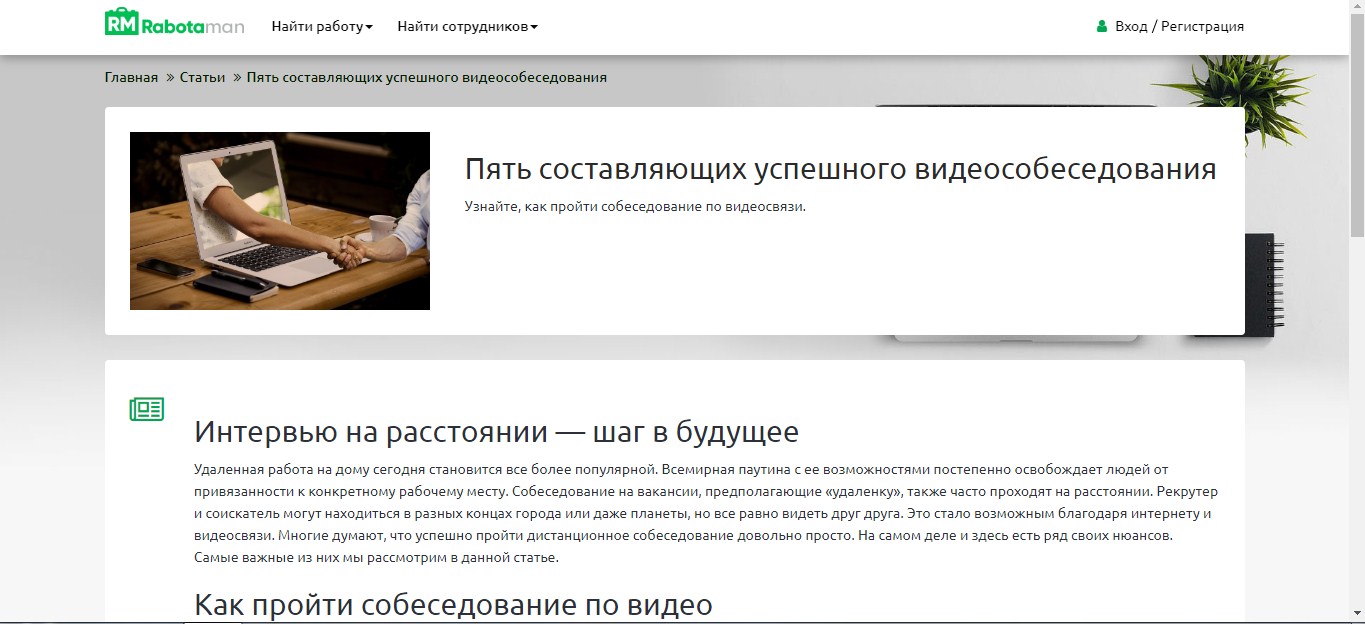Viewport: 1365px width, 624px height.
Task: Open the Статьи breadcrumb
Action: click(202, 77)
